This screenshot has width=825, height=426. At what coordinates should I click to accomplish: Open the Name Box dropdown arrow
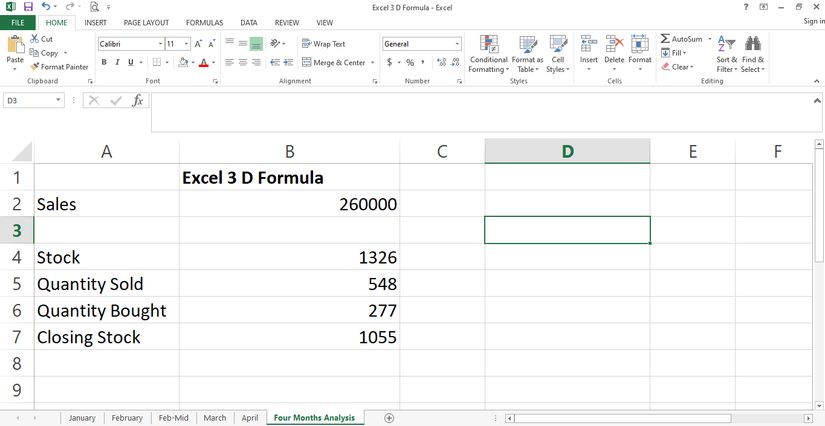click(60, 100)
